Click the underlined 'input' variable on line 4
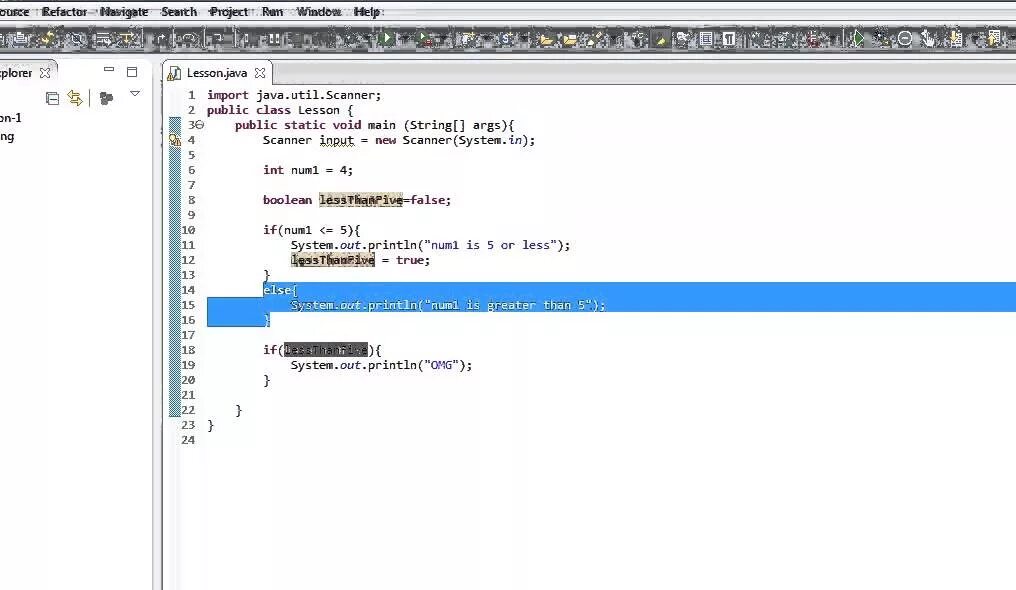Screen dimensions: 1016x590 point(337,140)
